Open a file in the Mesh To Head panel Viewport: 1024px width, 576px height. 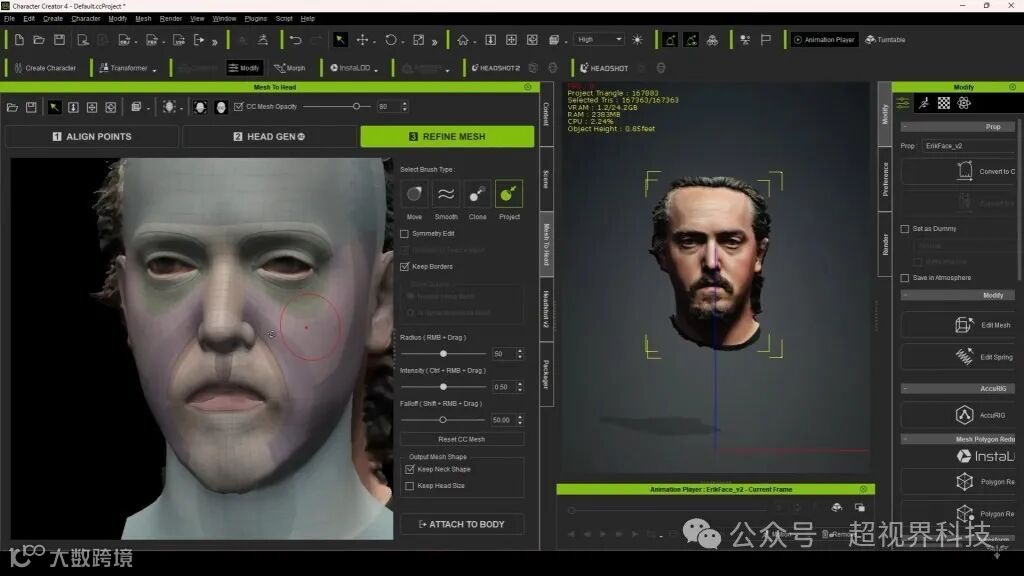(12, 107)
